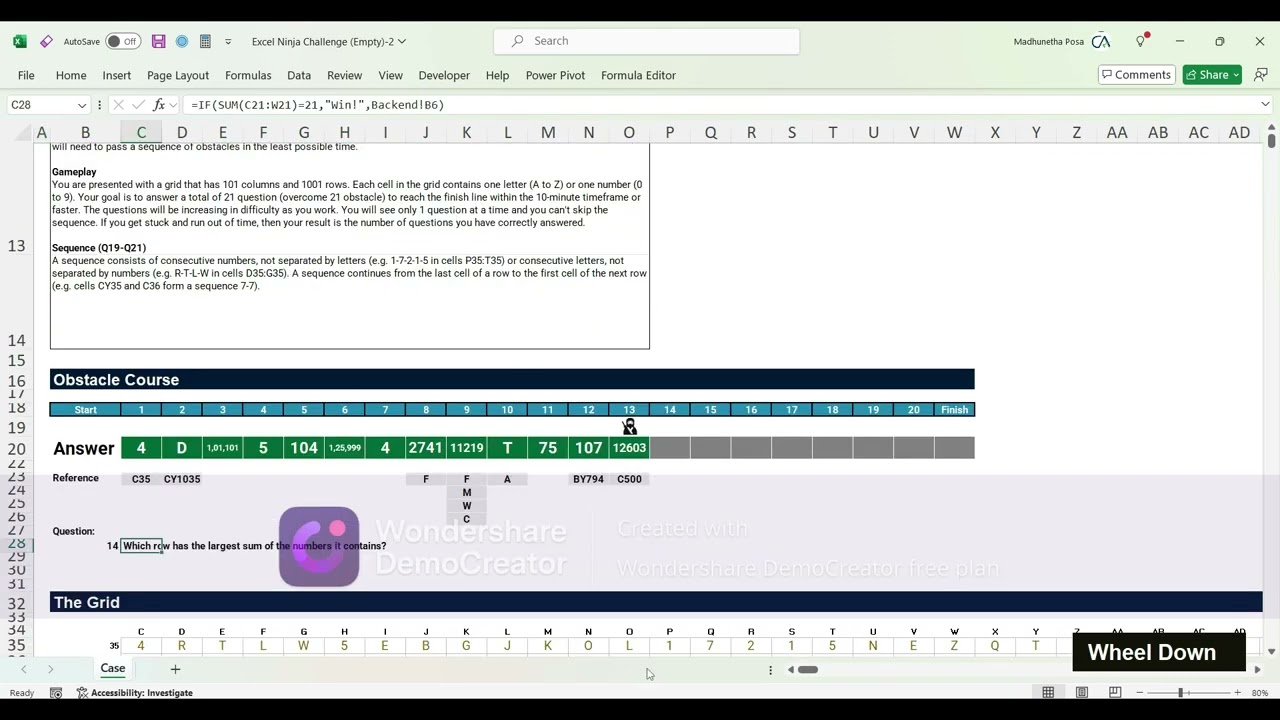Open the File menu
The image size is (1280, 720).
click(x=26, y=75)
